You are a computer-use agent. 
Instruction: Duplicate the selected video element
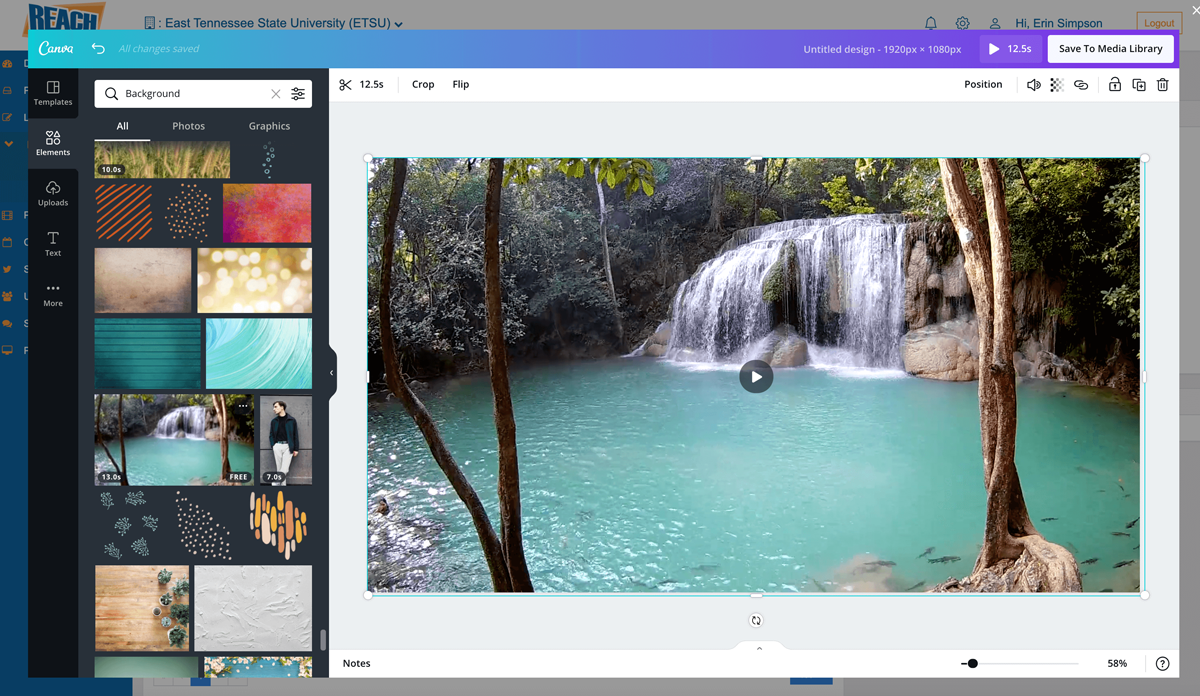(1138, 84)
